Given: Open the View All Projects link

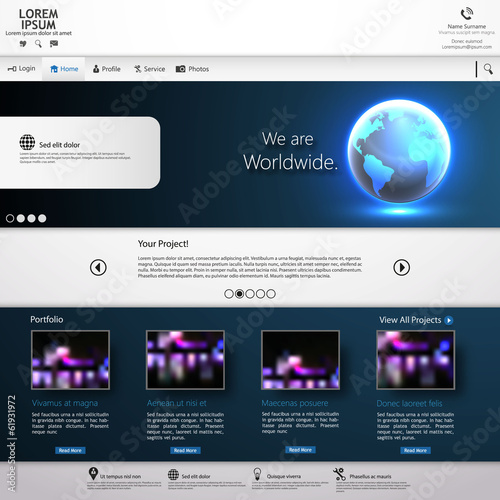Looking at the screenshot, I should coord(410,320).
